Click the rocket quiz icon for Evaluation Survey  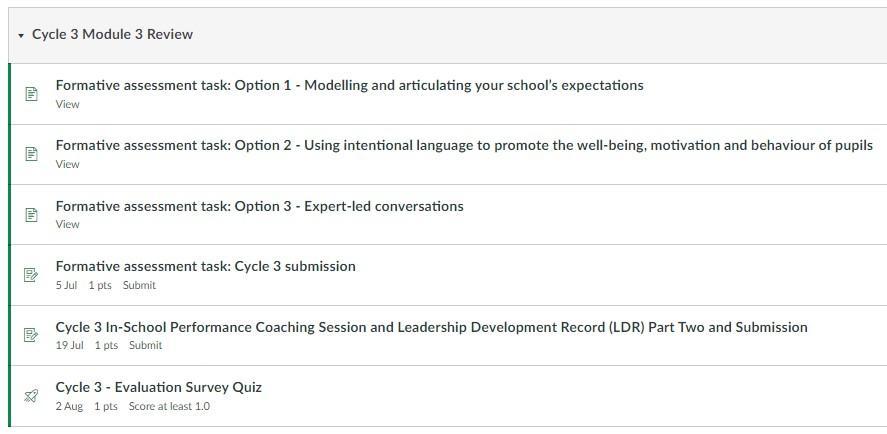(31, 396)
